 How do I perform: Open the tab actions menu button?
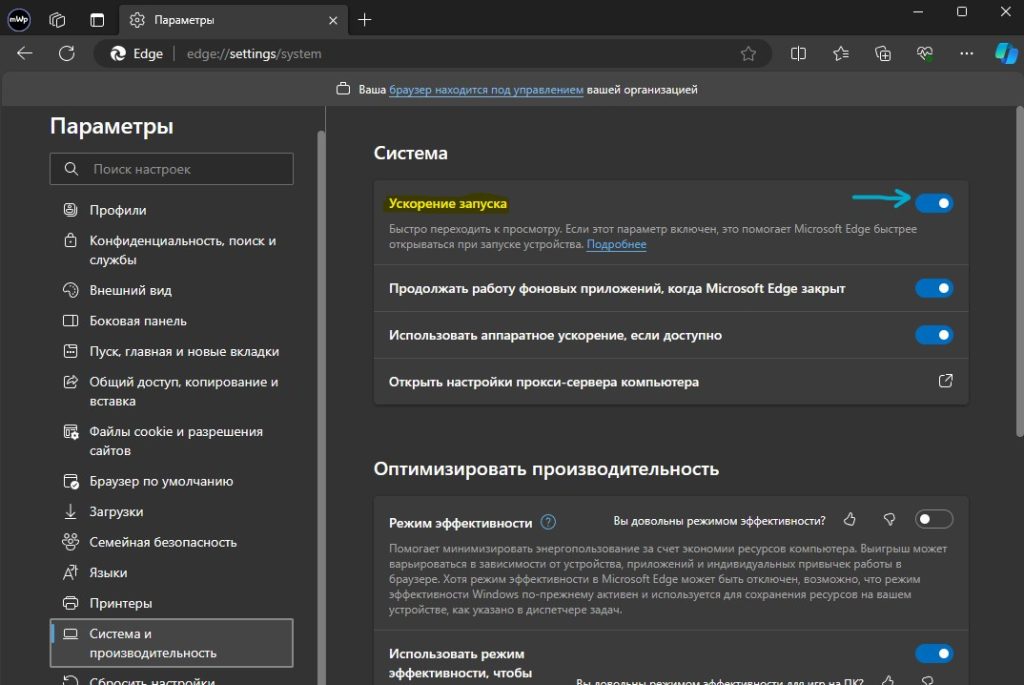tap(97, 20)
